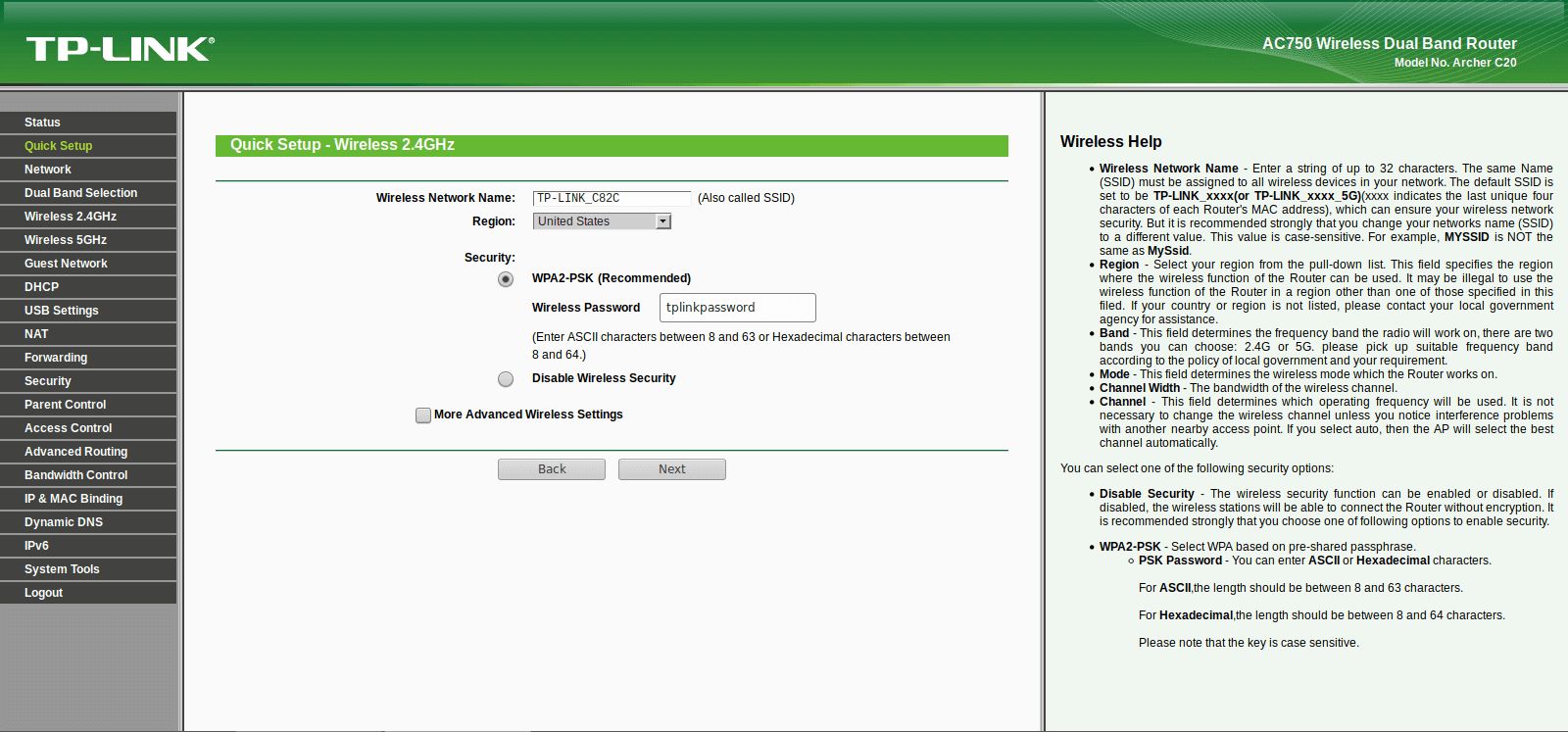1568x732 pixels.
Task: Open the Network sidebar menu
Action: point(88,170)
